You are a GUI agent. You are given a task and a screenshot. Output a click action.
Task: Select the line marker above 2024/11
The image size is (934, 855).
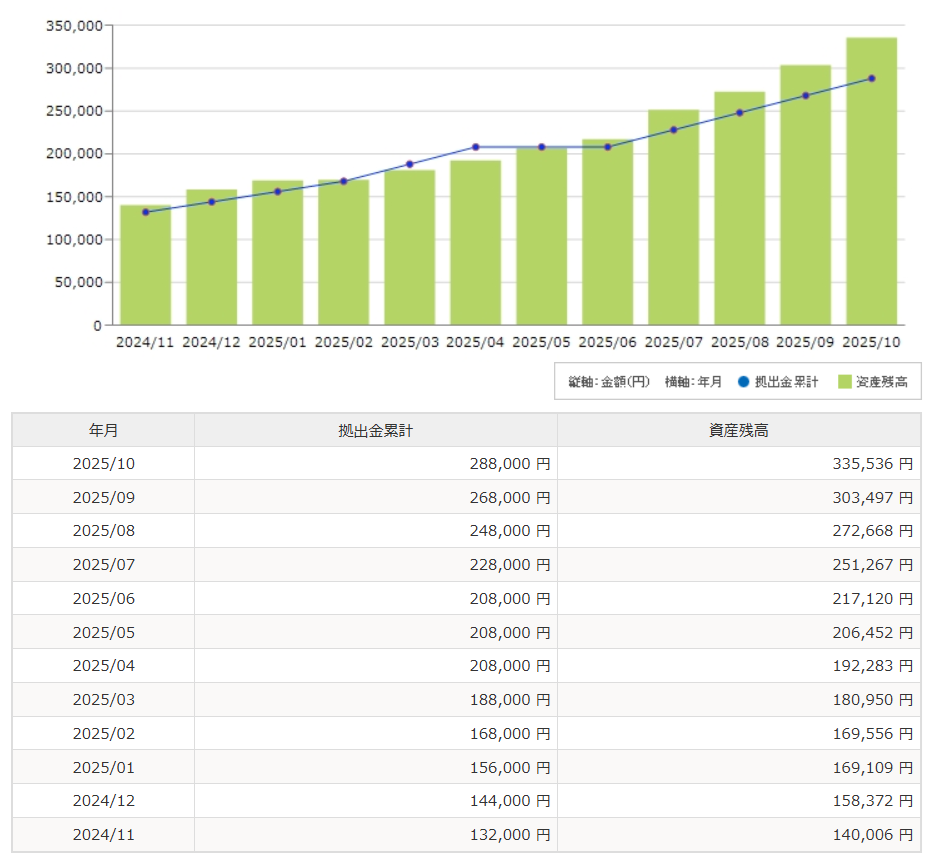[145, 212]
